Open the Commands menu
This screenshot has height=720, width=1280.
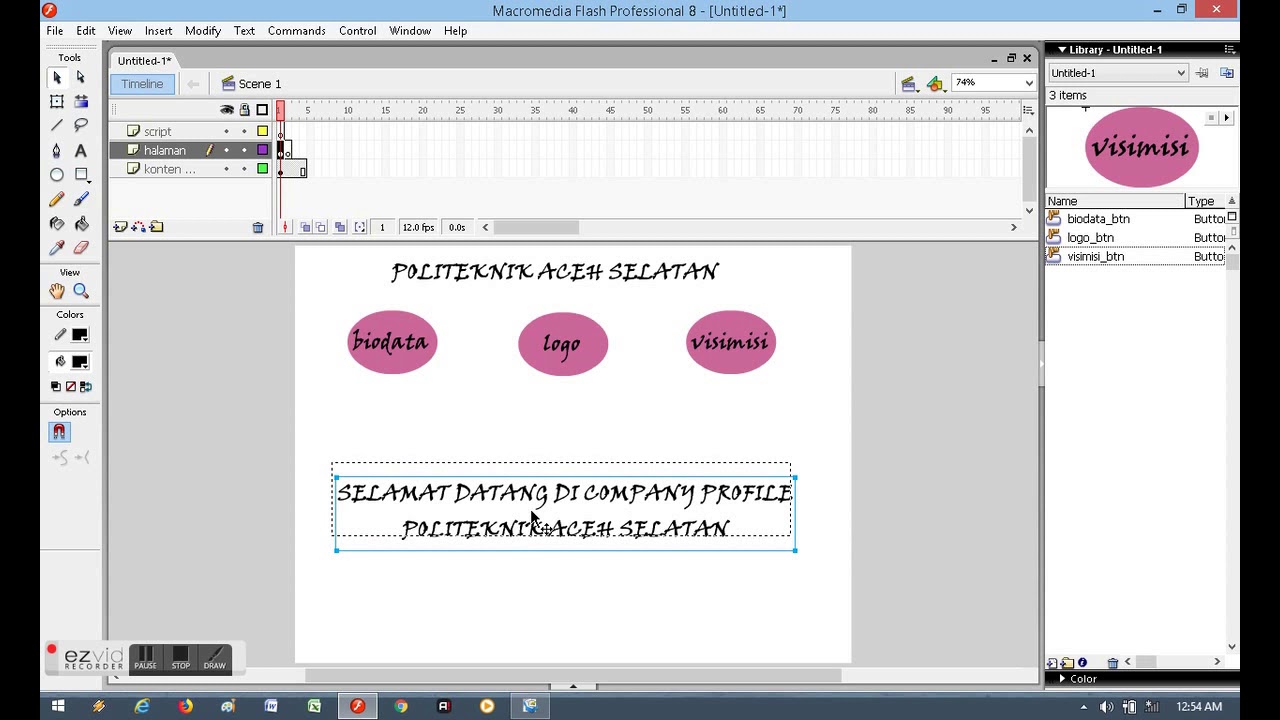click(296, 31)
